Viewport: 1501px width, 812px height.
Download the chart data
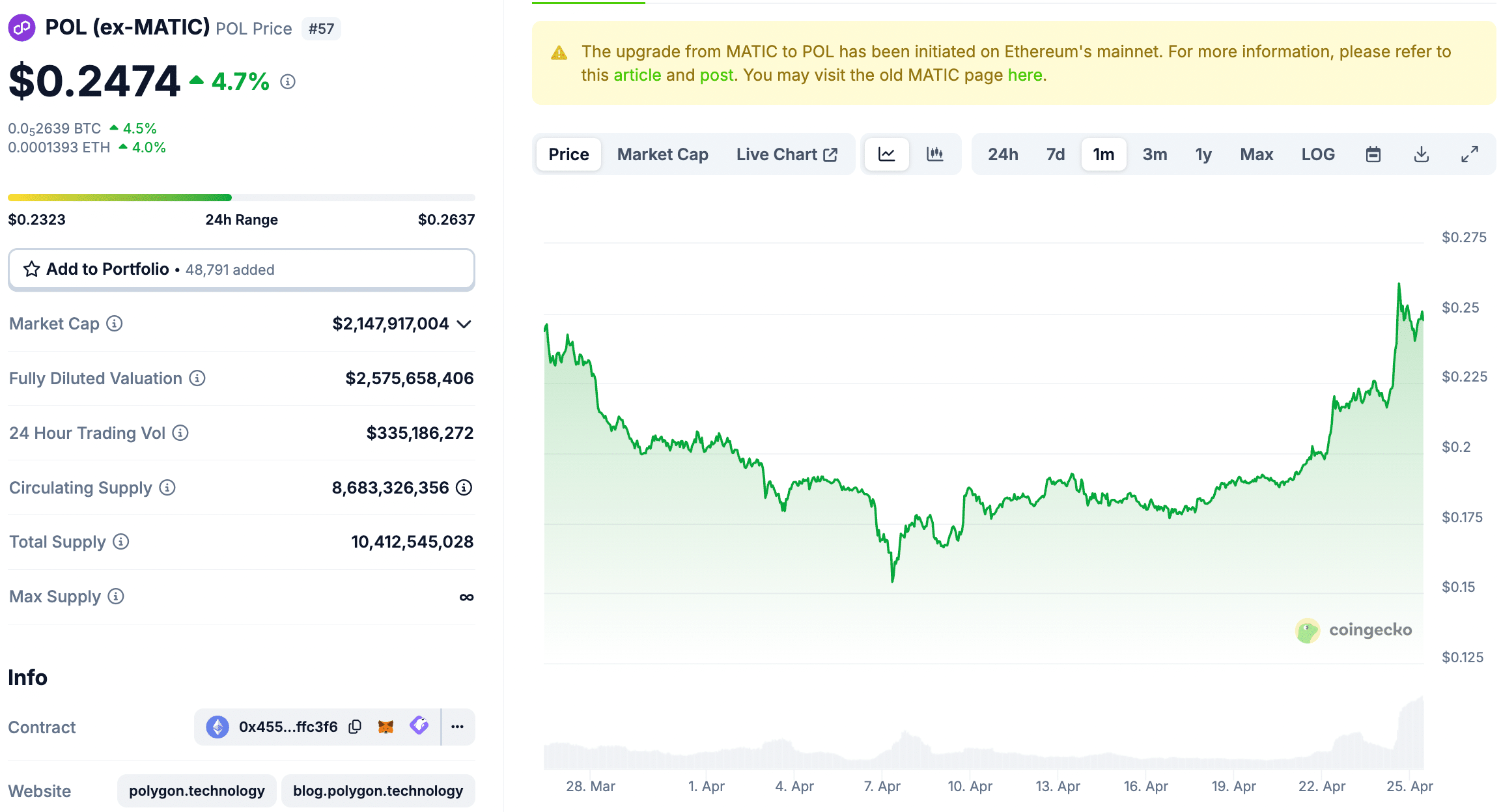tap(1422, 154)
